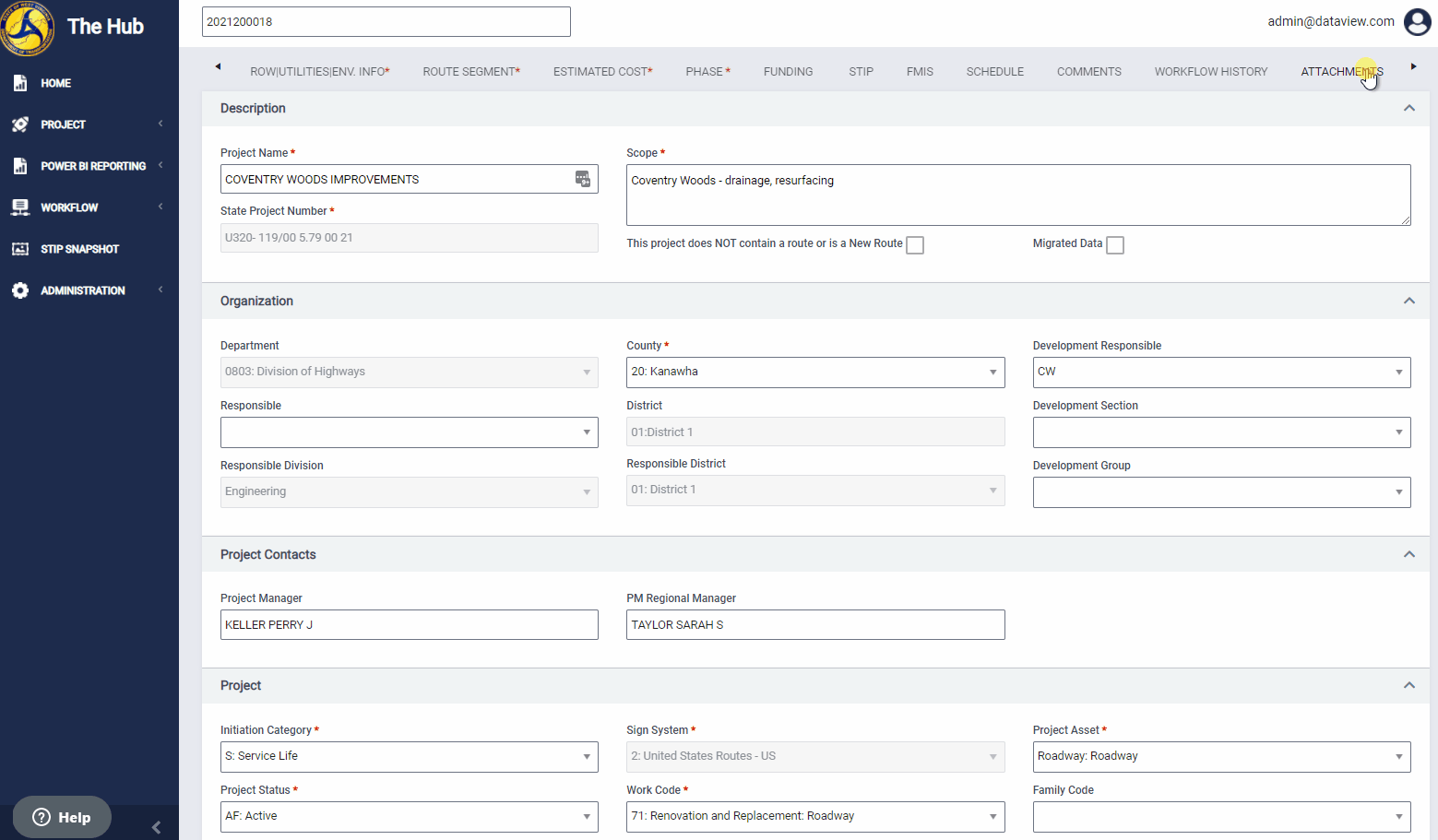Click the Project rocket icon

[20, 124]
